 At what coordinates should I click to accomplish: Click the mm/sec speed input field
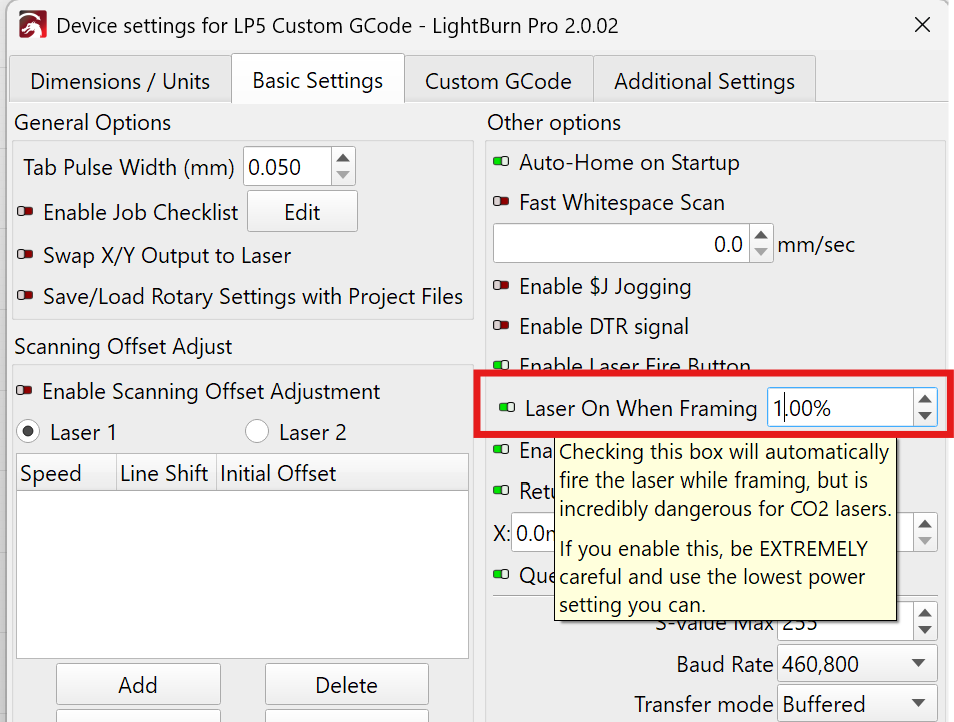pyautogui.click(x=621, y=243)
